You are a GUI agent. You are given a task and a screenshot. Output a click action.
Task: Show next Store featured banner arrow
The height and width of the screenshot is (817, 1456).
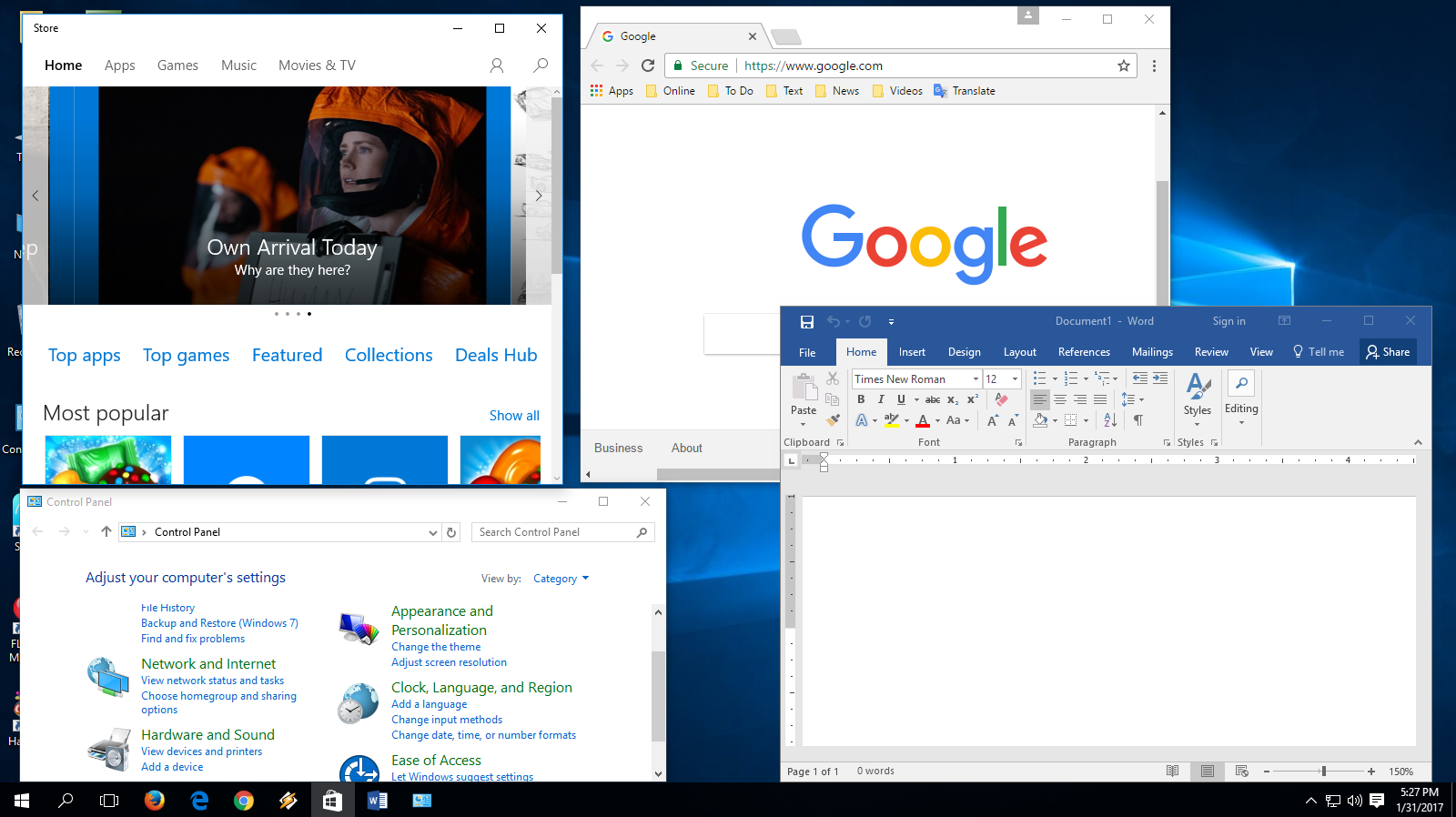click(x=539, y=196)
